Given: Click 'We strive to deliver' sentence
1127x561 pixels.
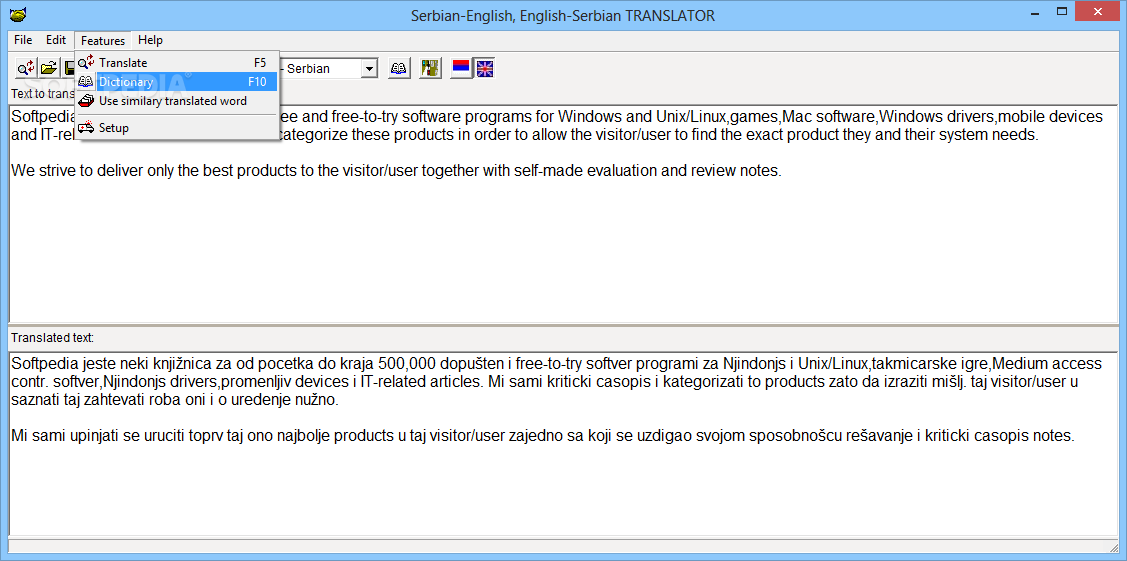Looking at the screenshot, I should (396, 171).
